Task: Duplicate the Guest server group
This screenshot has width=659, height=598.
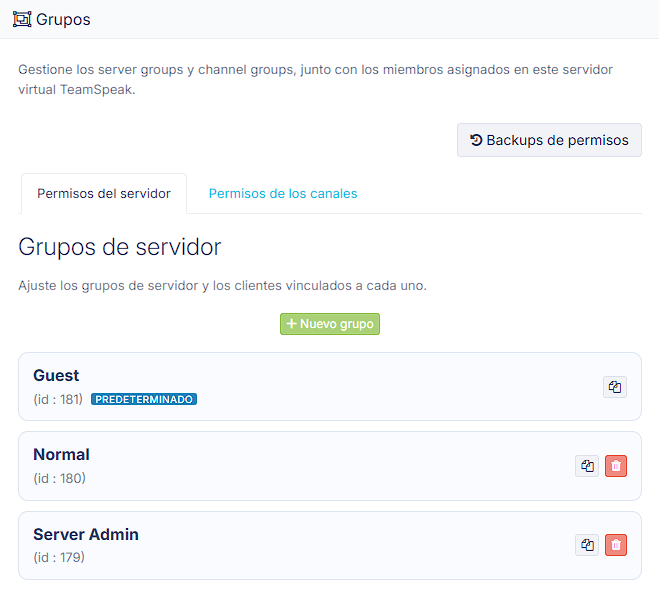Action: [x=615, y=387]
